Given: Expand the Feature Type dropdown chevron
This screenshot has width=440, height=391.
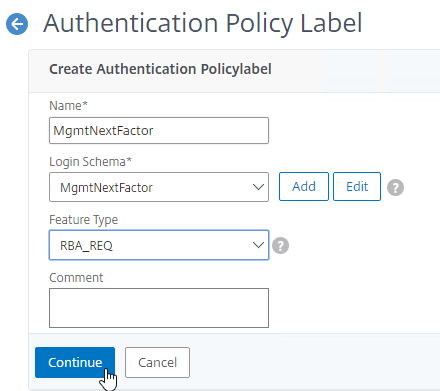Looking at the screenshot, I should (258, 245).
